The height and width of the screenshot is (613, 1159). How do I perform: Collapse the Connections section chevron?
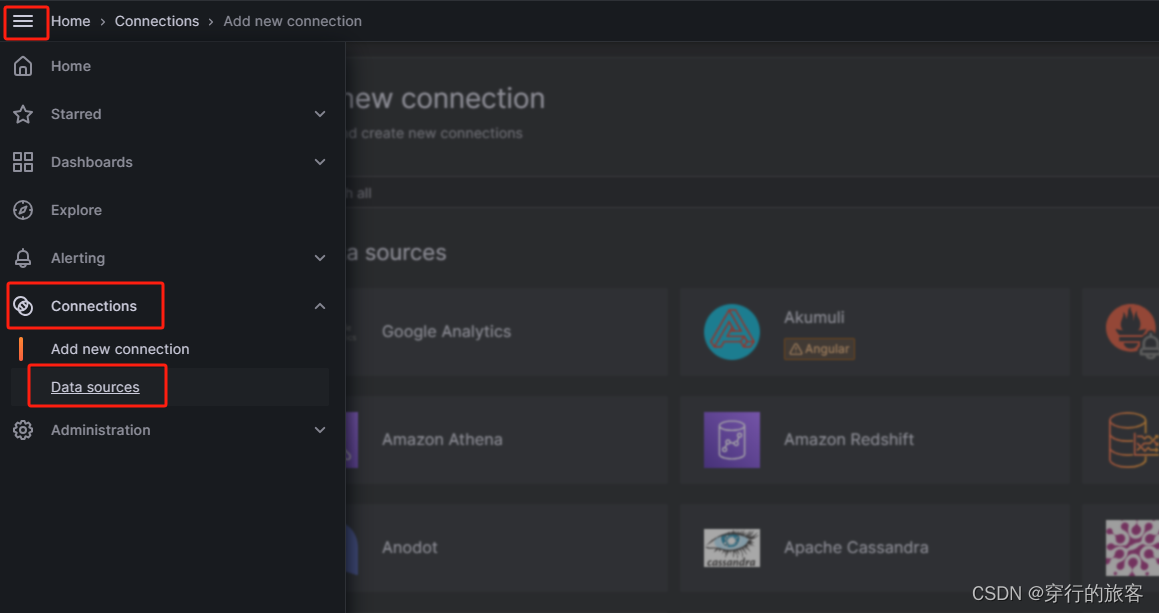click(320, 306)
